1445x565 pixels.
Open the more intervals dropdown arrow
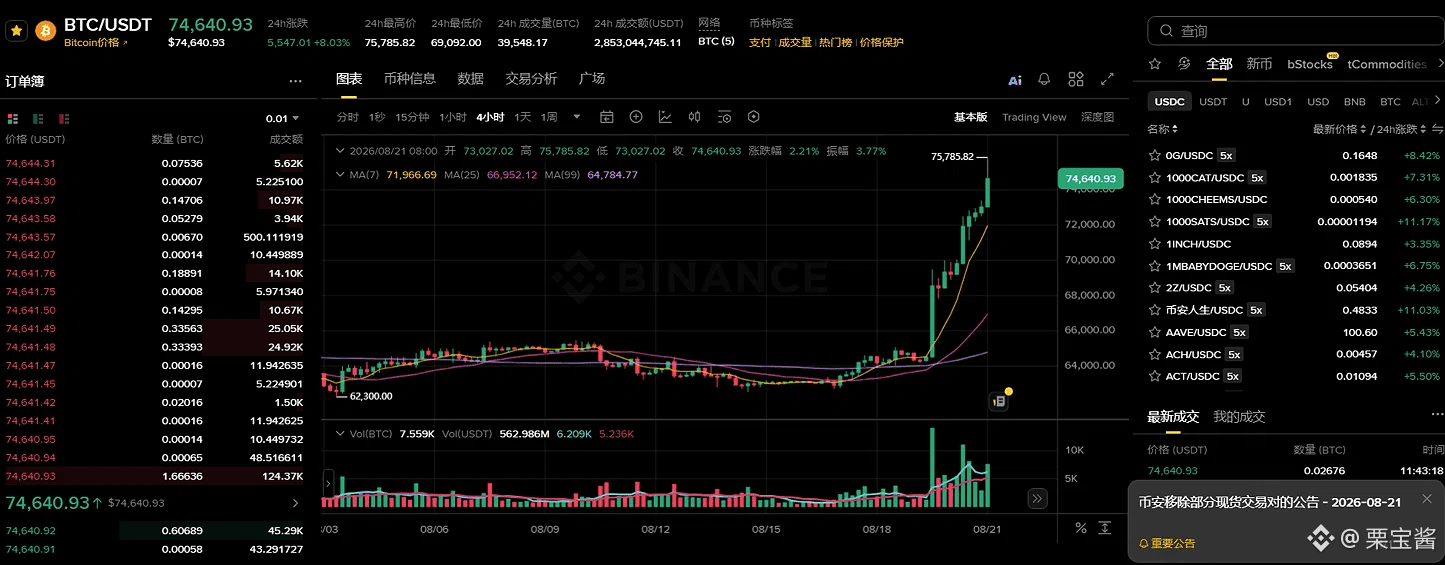pos(577,117)
